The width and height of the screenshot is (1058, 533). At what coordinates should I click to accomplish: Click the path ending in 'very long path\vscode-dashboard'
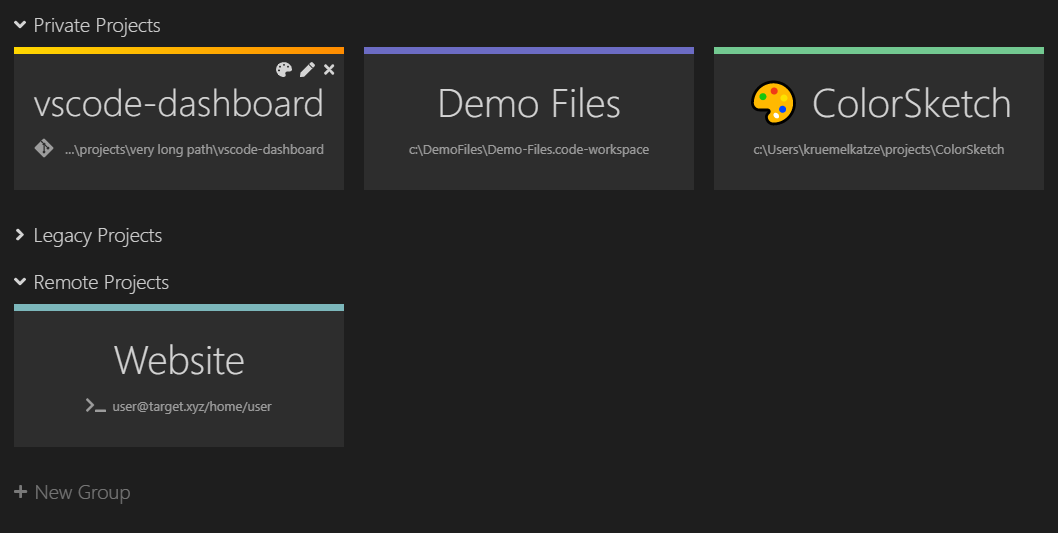194,150
